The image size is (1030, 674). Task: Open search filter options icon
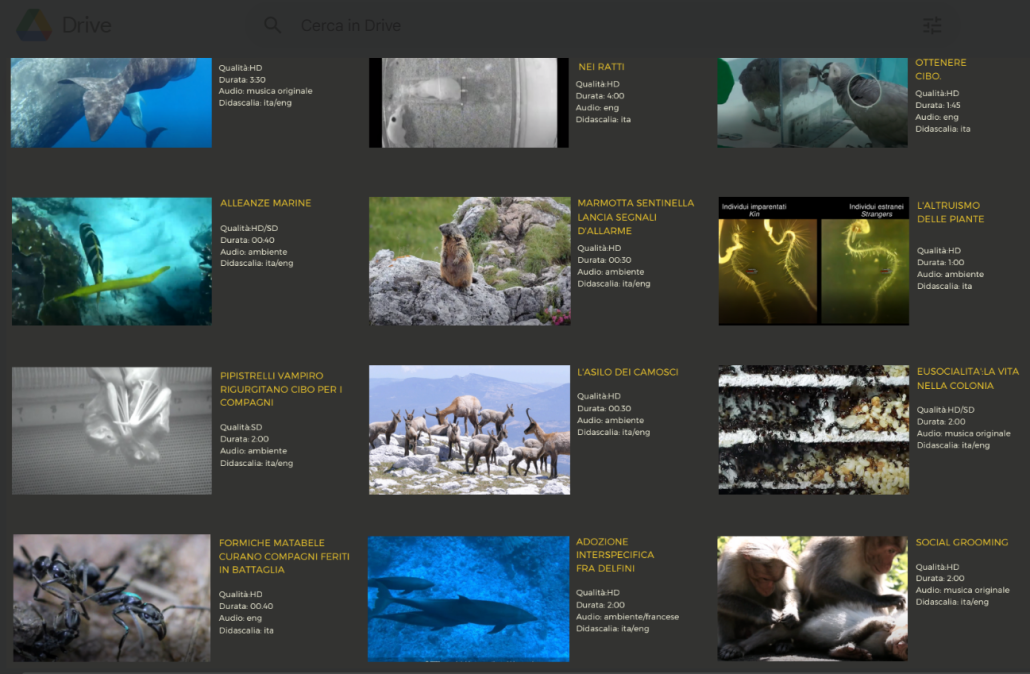(932, 26)
